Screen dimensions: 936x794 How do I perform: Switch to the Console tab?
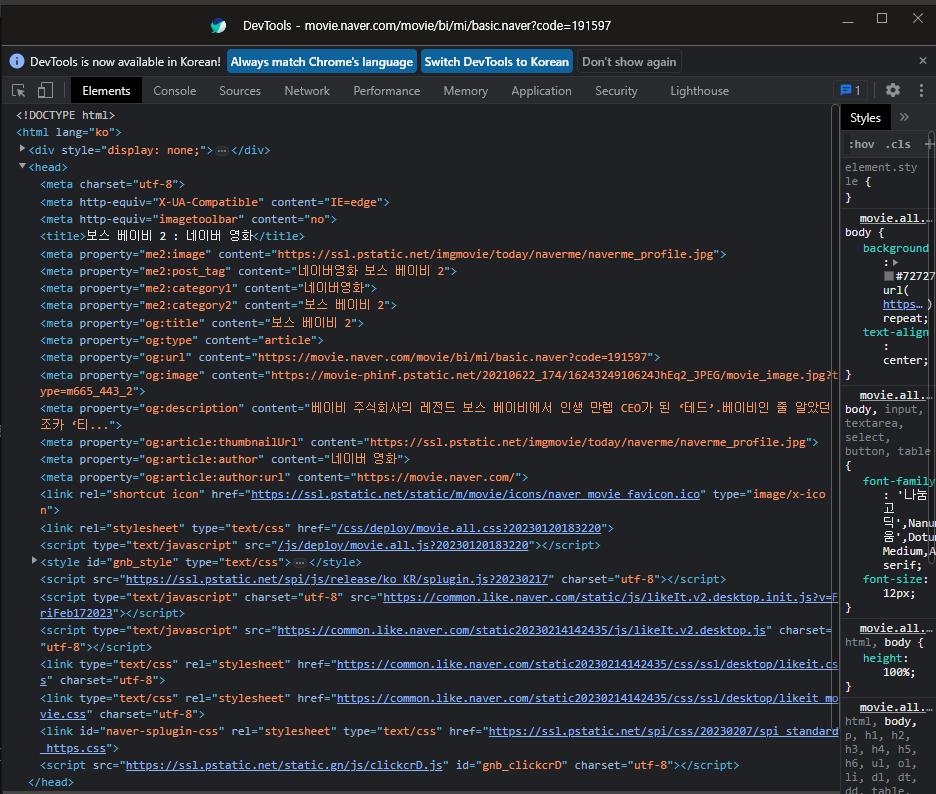[x=174, y=91]
